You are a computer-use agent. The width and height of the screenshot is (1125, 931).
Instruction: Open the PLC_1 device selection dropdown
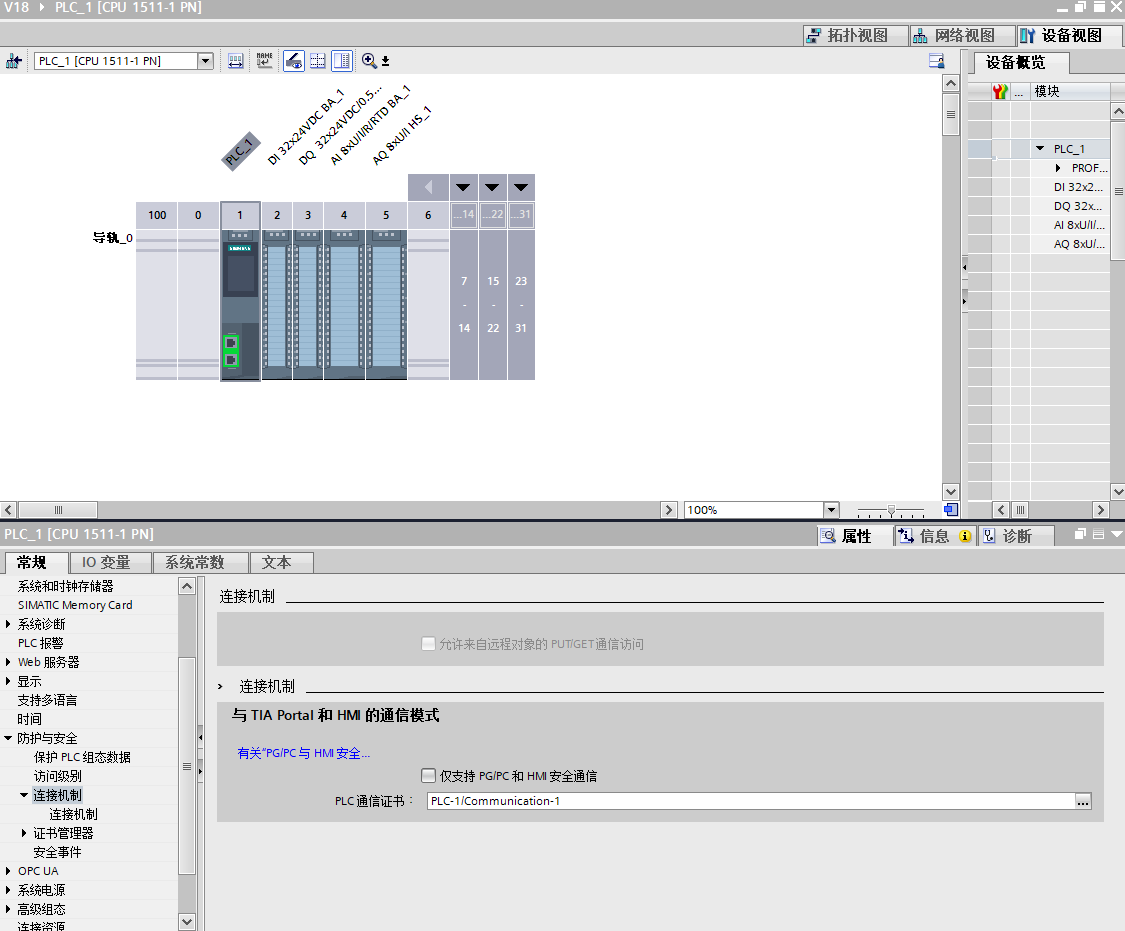coord(205,61)
